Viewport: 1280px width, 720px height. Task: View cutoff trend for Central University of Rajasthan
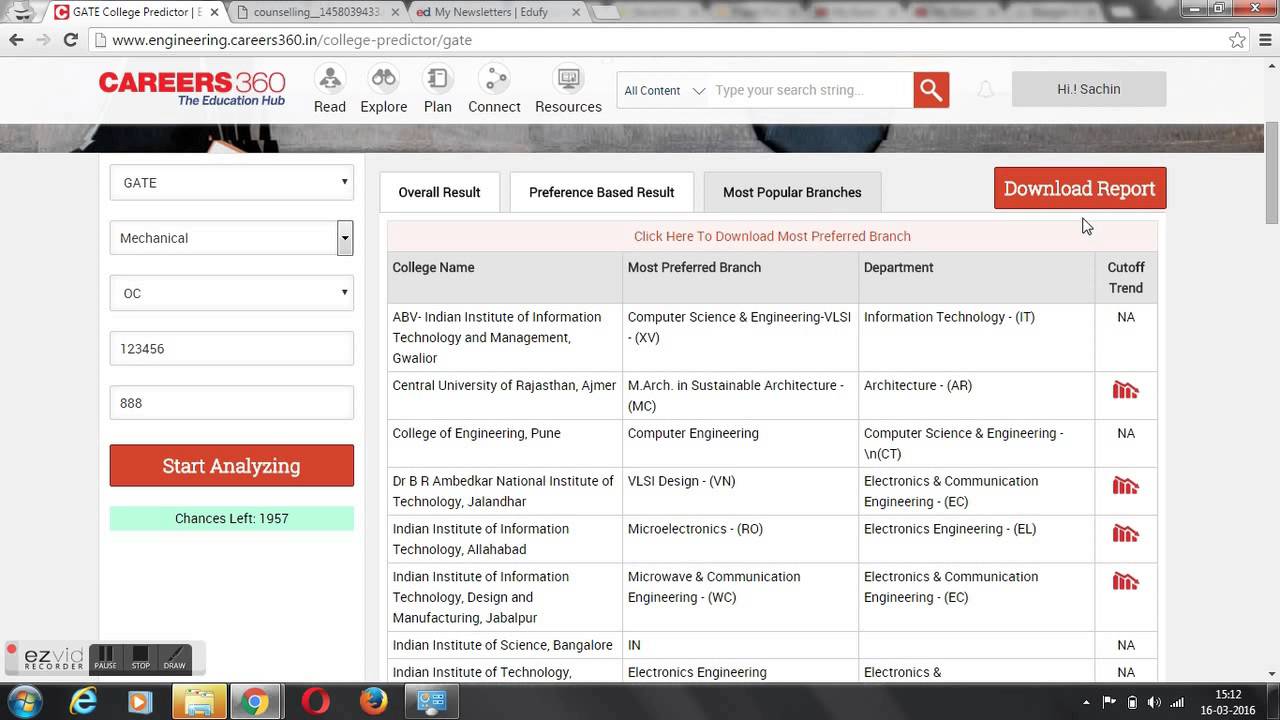point(1126,390)
